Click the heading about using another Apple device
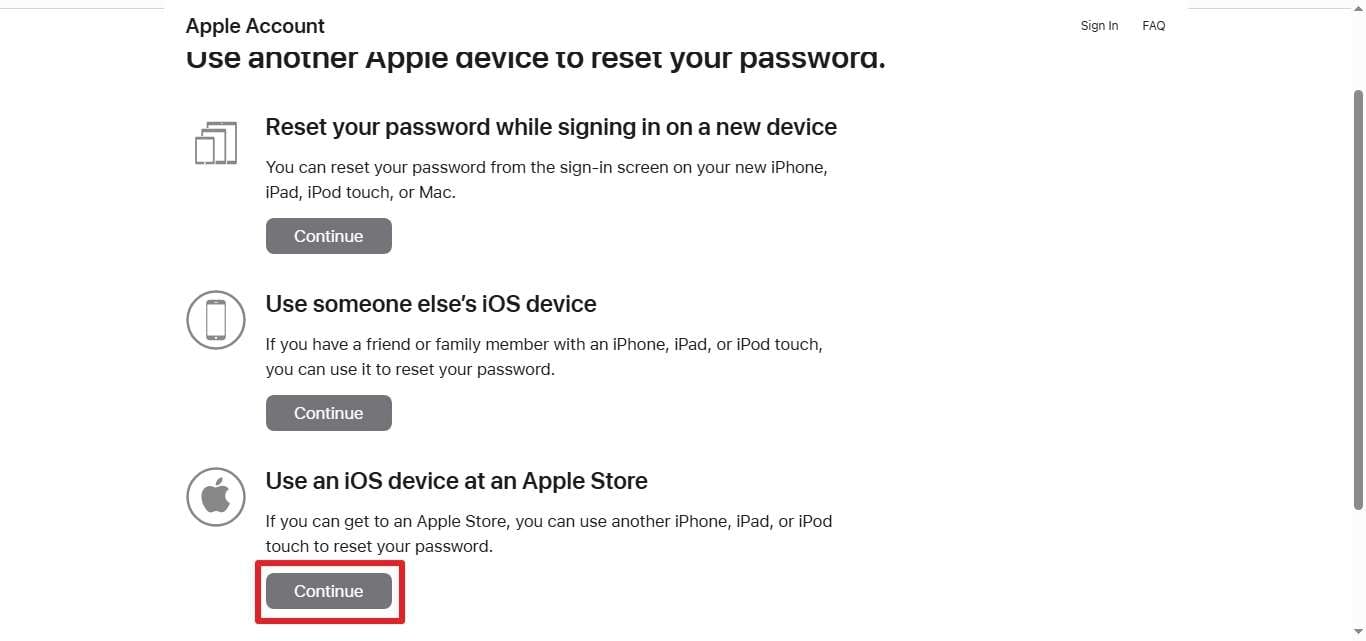This screenshot has height=641, width=1366. tap(535, 57)
